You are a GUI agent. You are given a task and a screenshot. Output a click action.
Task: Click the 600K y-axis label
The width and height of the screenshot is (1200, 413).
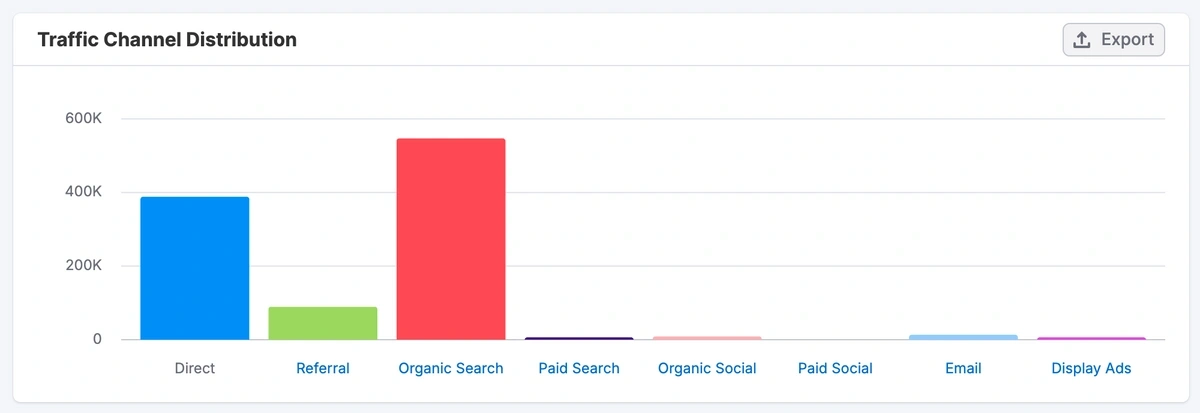coord(83,118)
